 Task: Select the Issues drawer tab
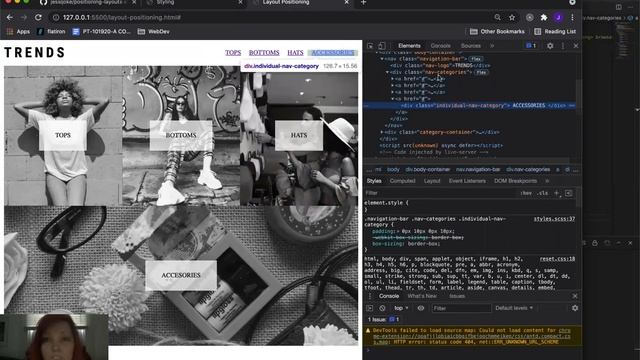[457, 296]
